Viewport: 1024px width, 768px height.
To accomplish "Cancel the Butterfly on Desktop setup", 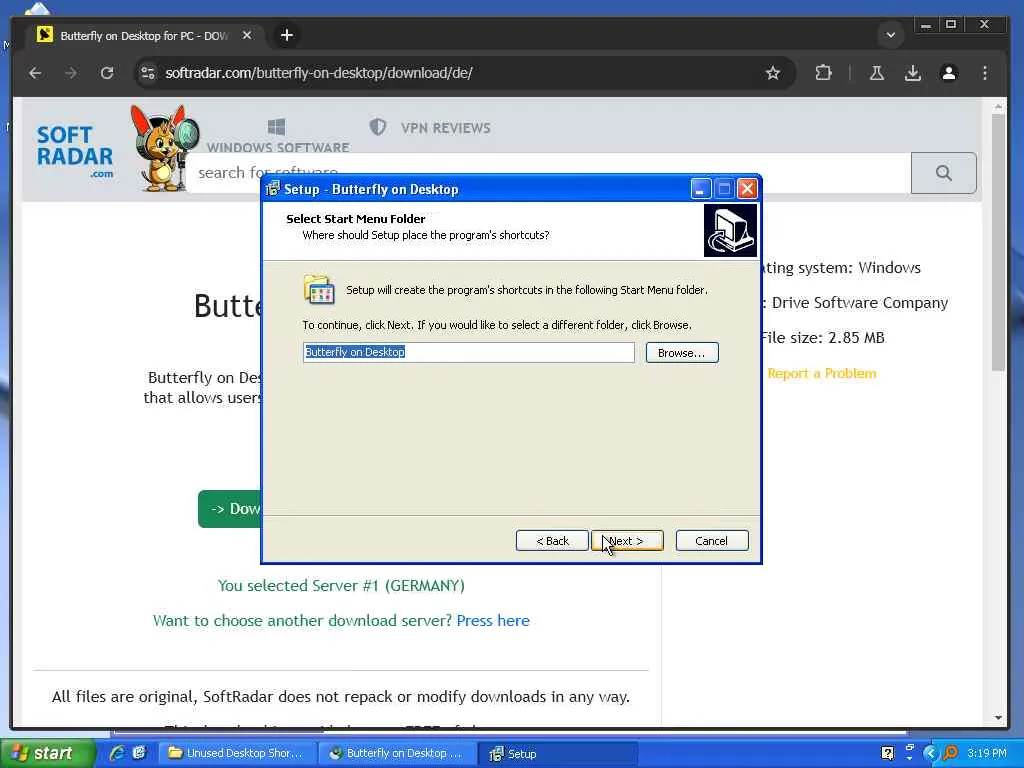I will tap(712, 541).
